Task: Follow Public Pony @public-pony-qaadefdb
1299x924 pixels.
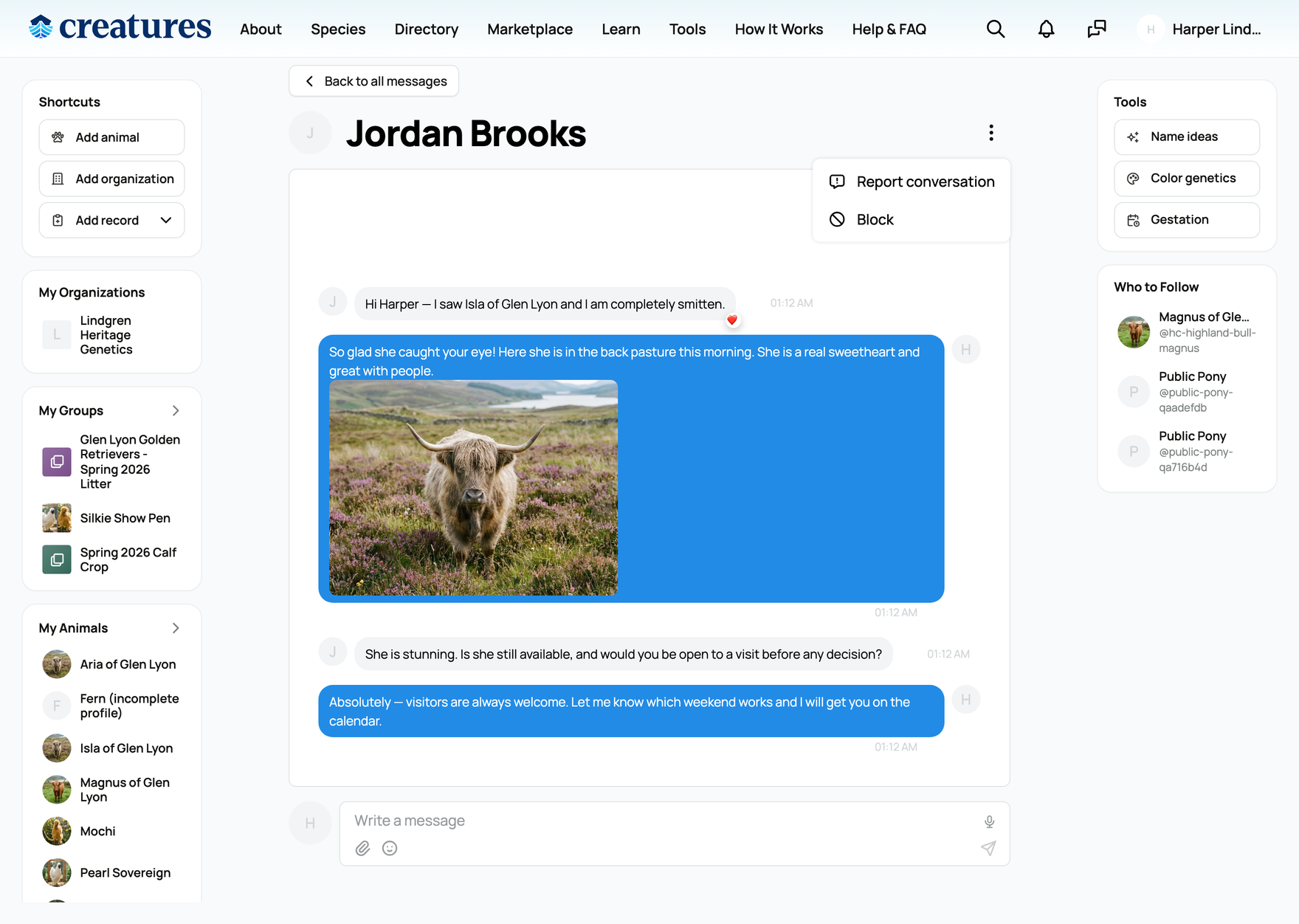Action: point(1187,391)
